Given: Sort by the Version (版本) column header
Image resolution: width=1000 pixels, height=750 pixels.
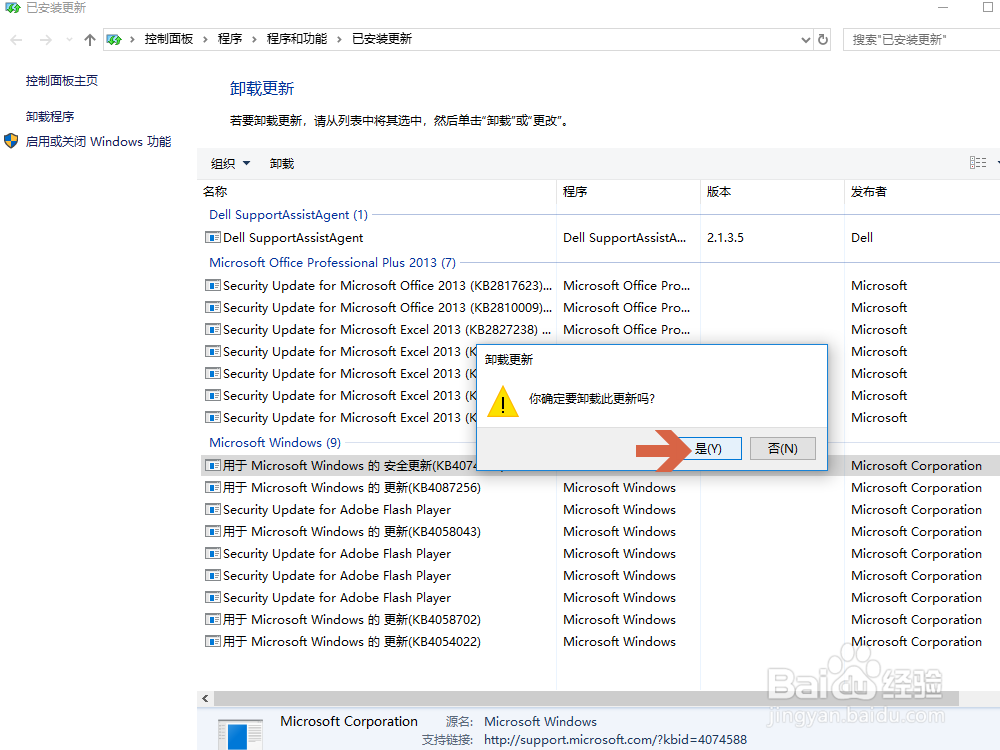Looking at the screenshot, I should pos(772,191).
